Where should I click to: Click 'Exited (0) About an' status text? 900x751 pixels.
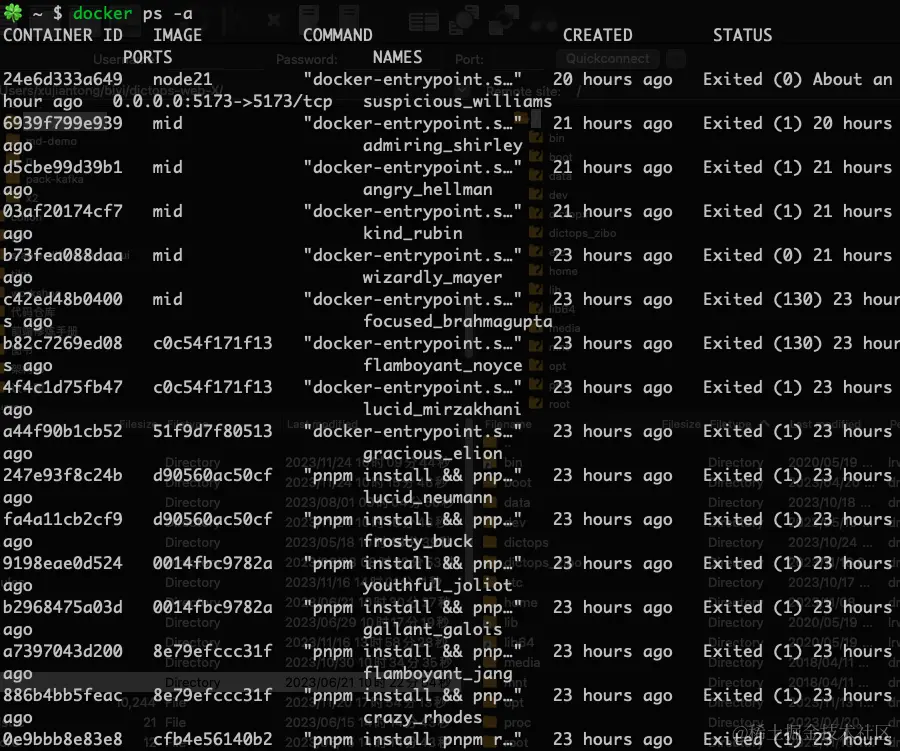tap(798, 79)
